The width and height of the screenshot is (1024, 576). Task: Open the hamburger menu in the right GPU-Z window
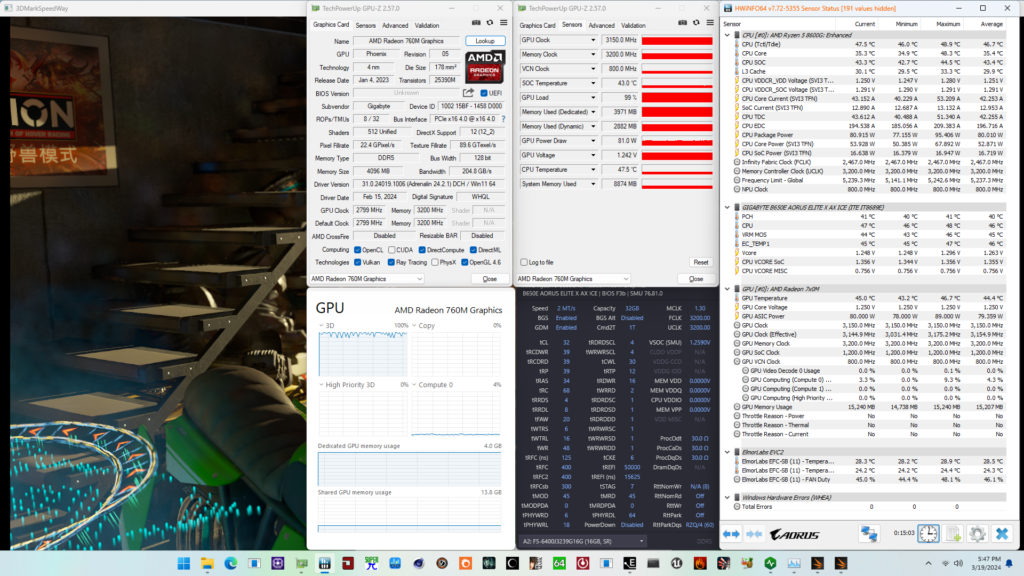click(x=710, y=23)
